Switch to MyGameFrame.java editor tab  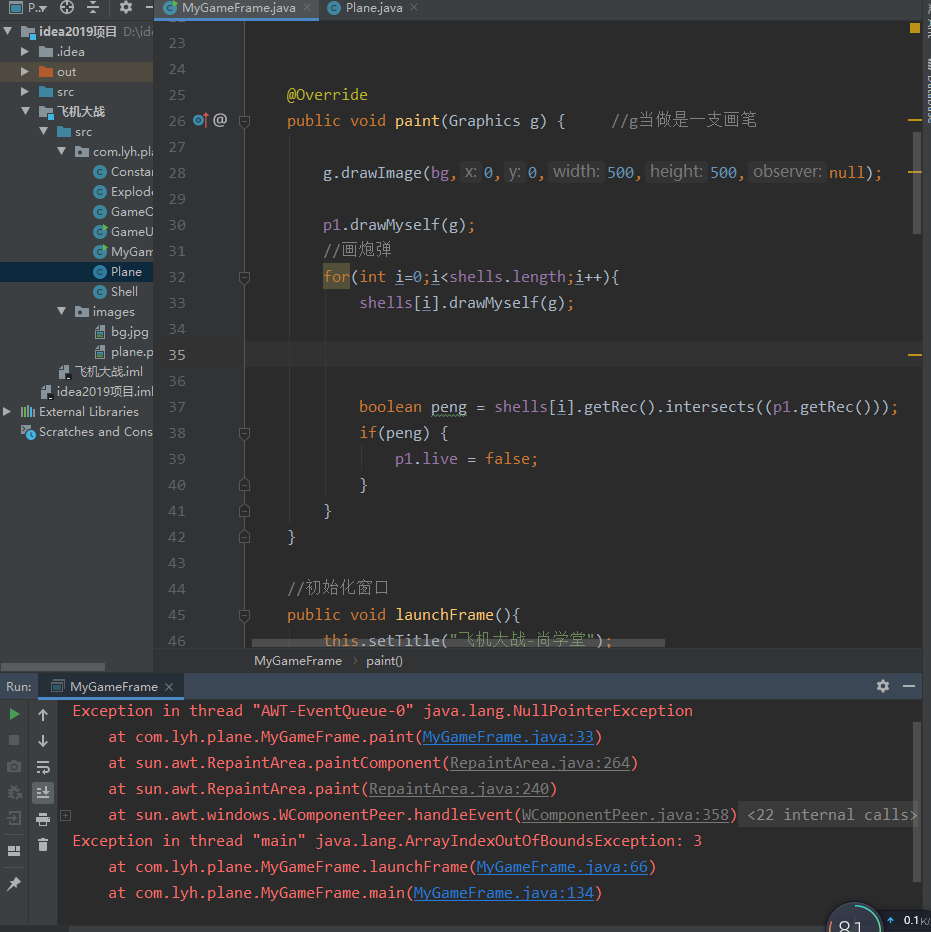click(x=238, y=8)
